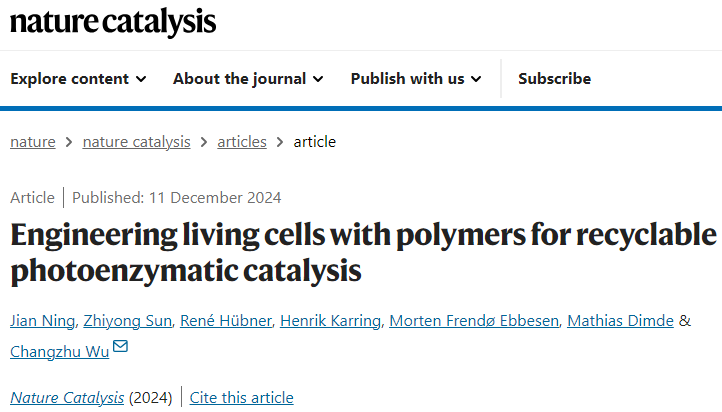Go to nature breadcrumb link

[x=33, y=142]
